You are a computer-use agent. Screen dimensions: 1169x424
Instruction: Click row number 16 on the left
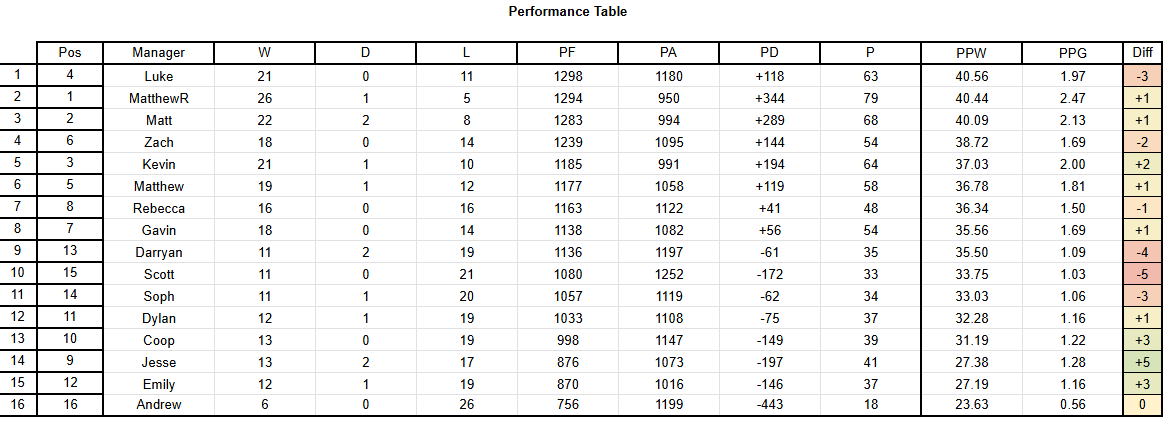coord(18,405)
